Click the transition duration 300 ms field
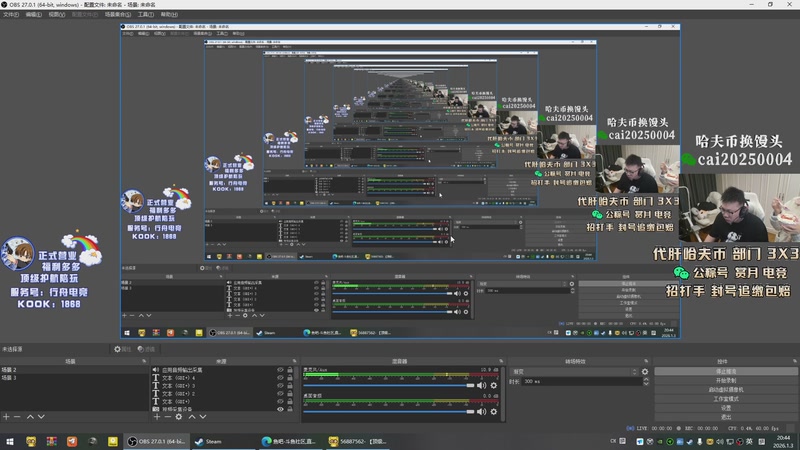 click(x=582, y=382)
